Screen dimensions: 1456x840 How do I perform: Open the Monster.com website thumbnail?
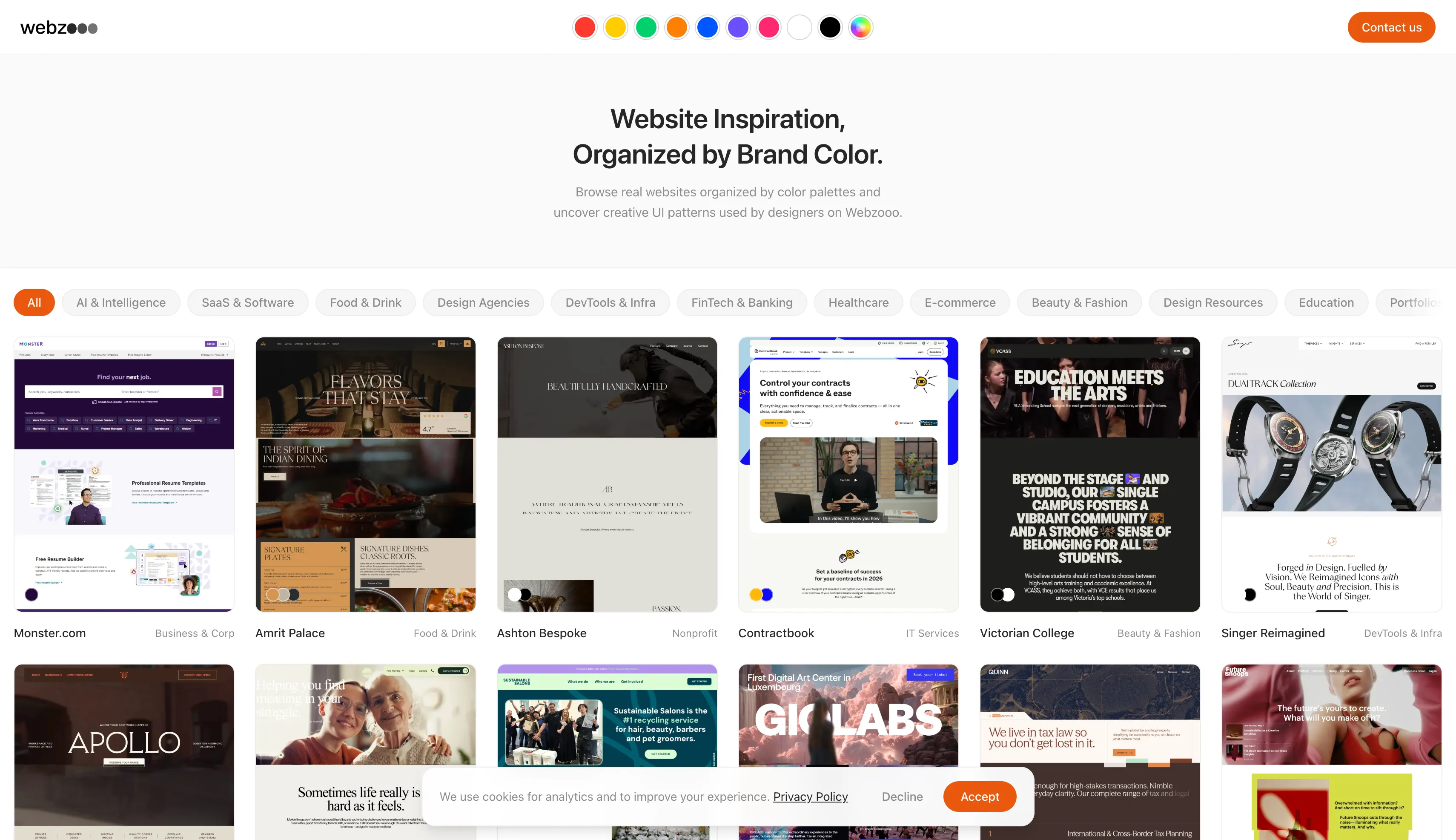(x=124, y=474)
